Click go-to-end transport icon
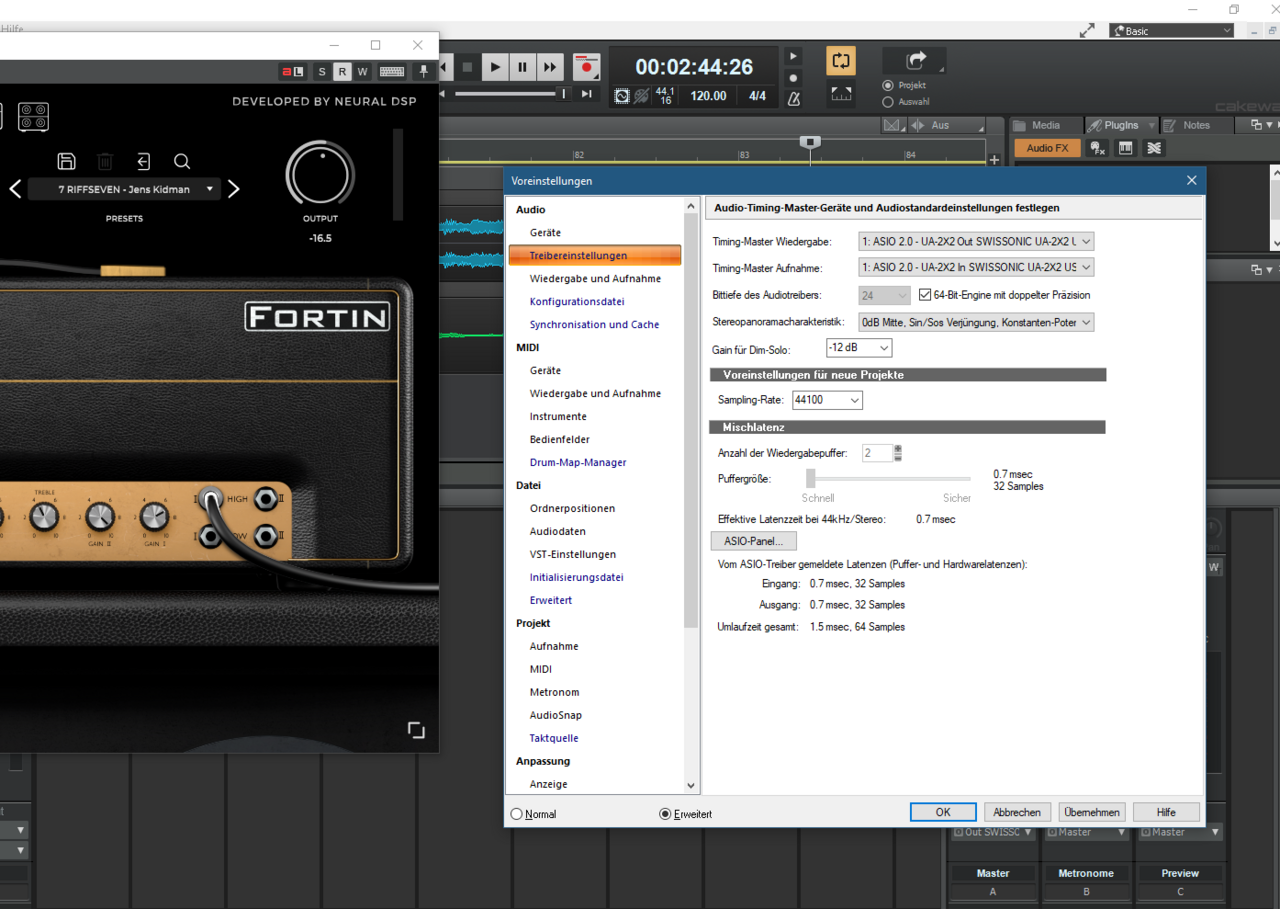Viewport: 1280px width, 909px height. pos(587,94)
